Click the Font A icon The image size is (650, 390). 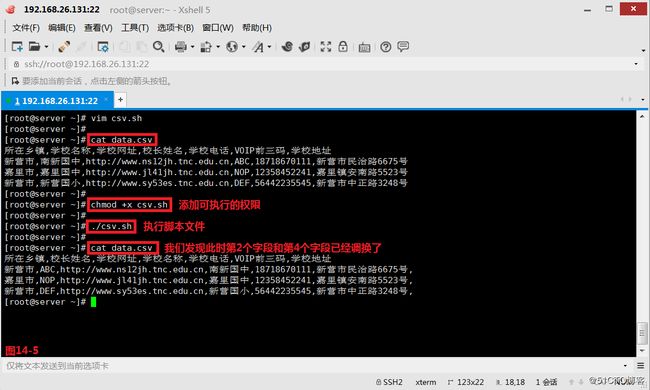coord(258,47)
